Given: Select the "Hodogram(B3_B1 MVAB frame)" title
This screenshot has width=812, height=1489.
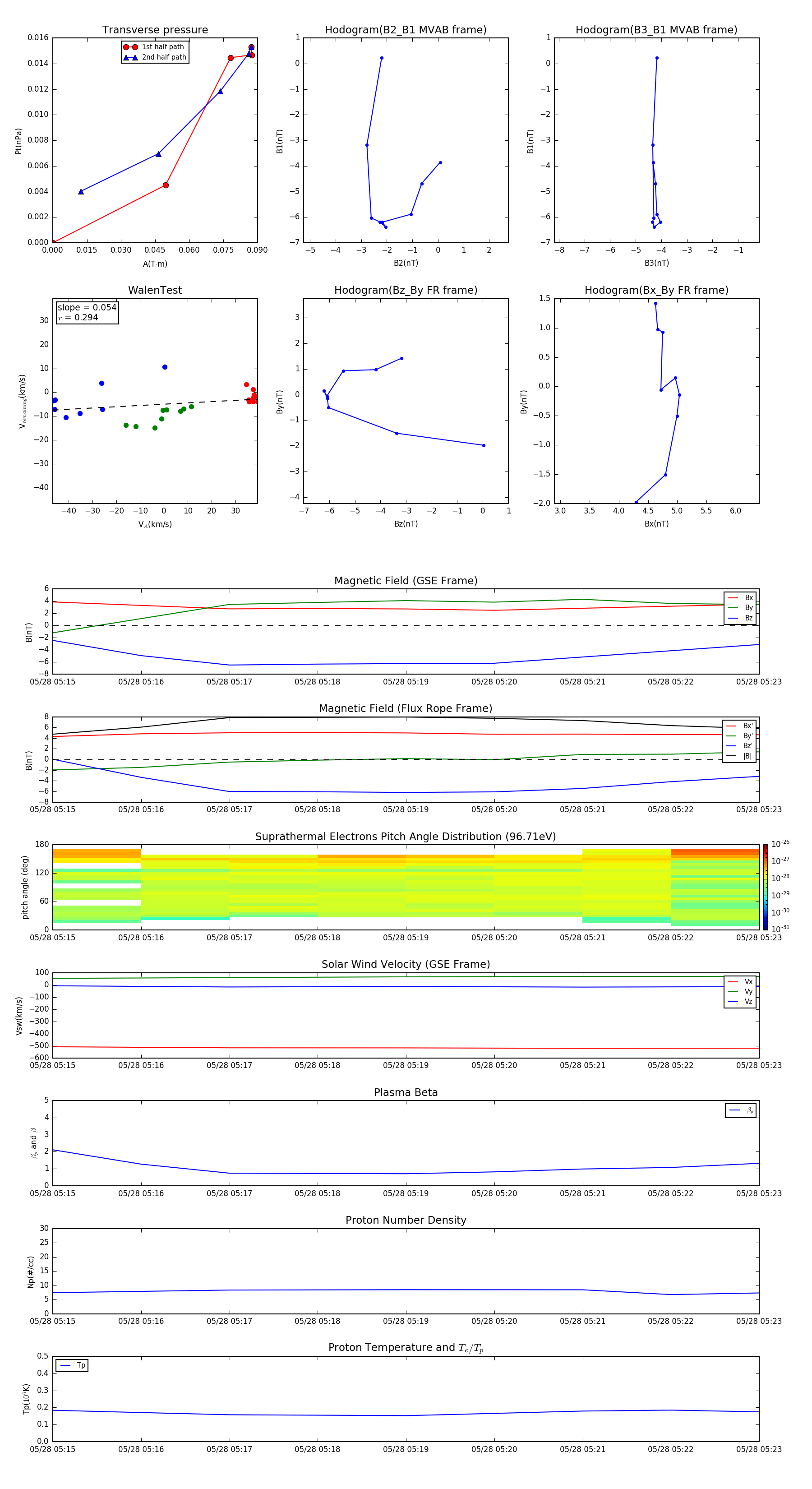Looking at the screenshot, I should coord(656,30).
